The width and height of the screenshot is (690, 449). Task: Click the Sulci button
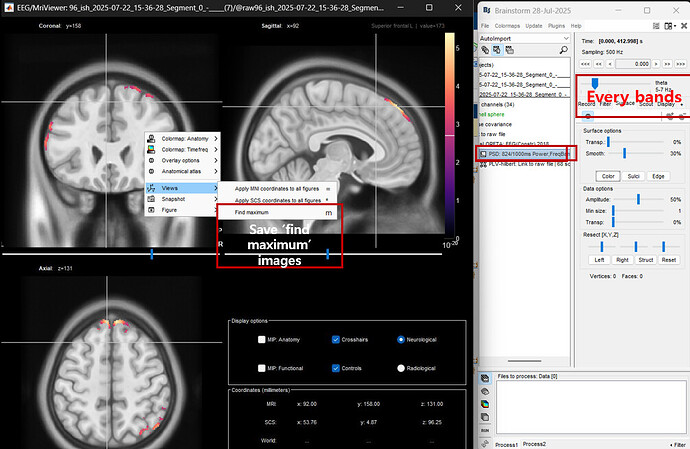click(631, 176)
